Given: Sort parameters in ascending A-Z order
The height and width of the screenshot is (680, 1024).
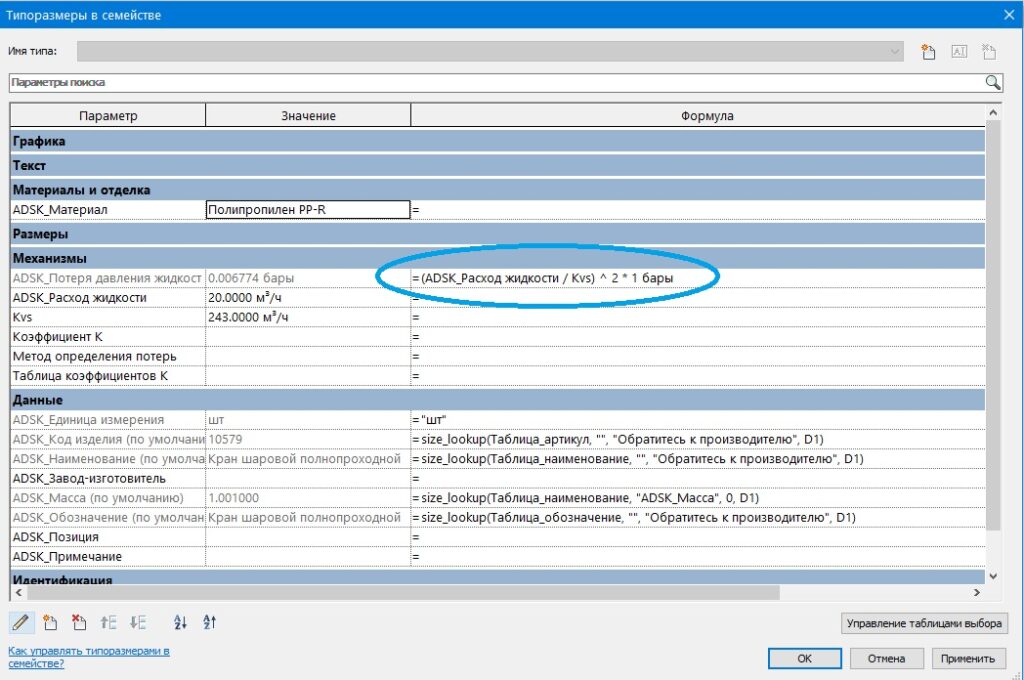Looking at the screenshot, I should click(180, 622).
